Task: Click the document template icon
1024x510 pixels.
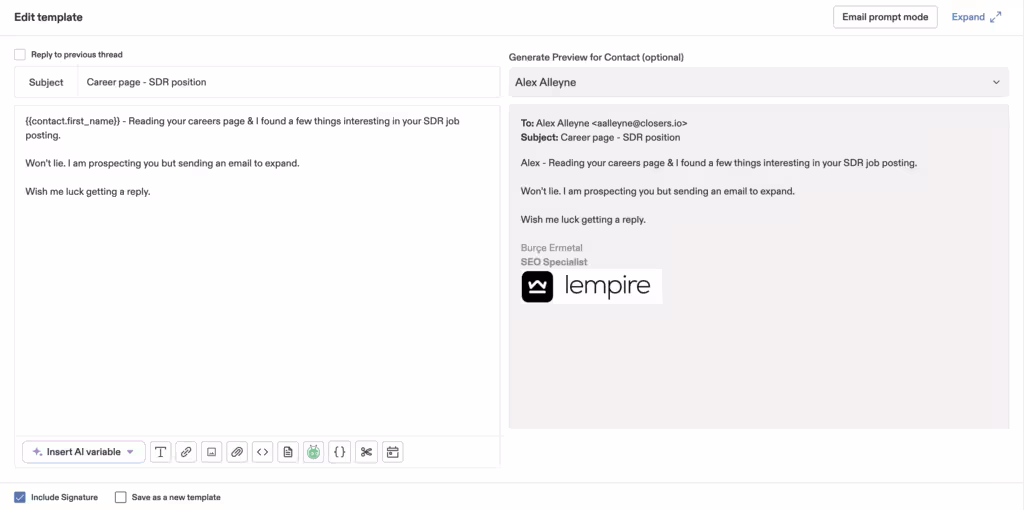Action: click(288, 452)
